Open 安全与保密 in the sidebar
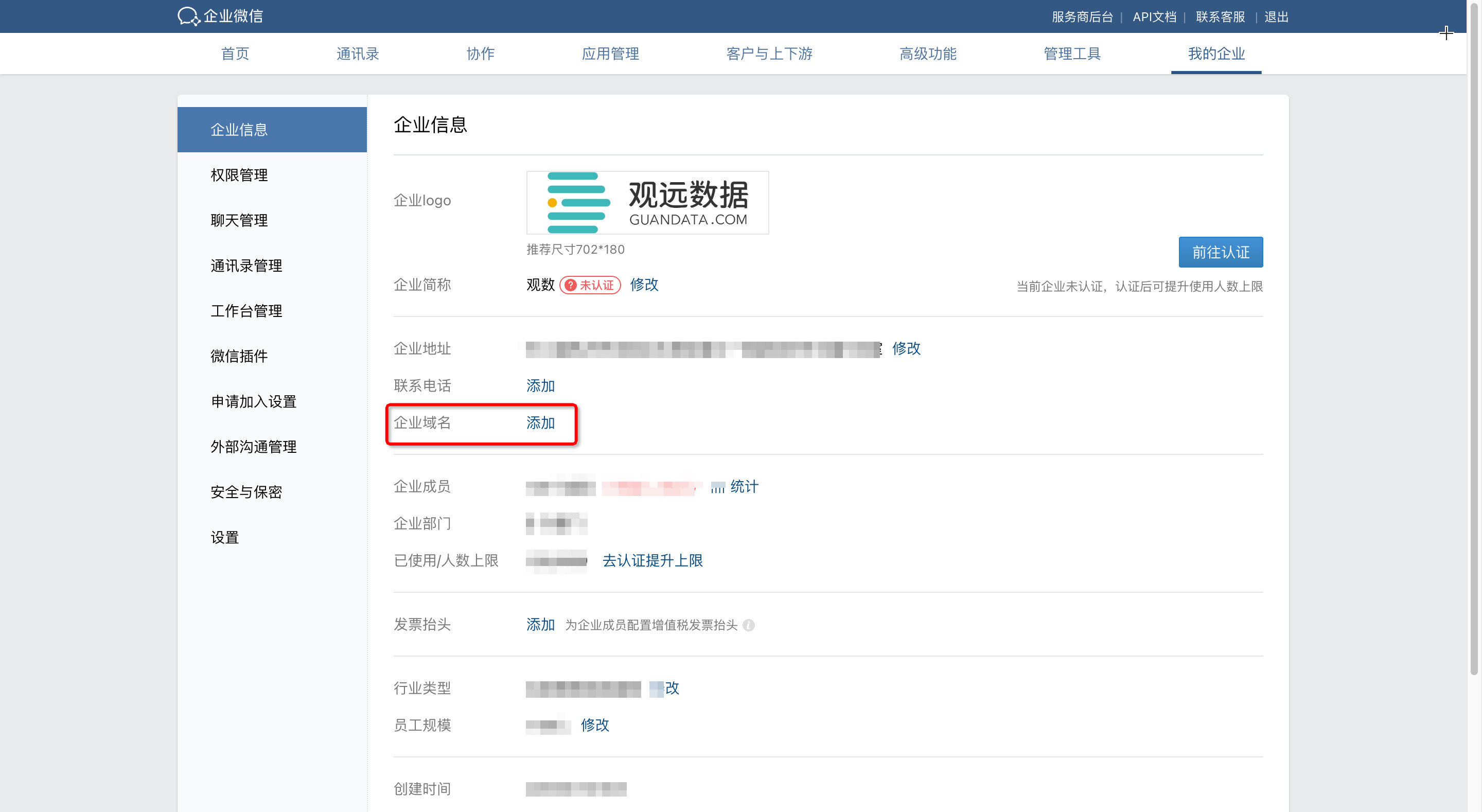Screen dimensions: 1482x812 [x=246, y=492]
